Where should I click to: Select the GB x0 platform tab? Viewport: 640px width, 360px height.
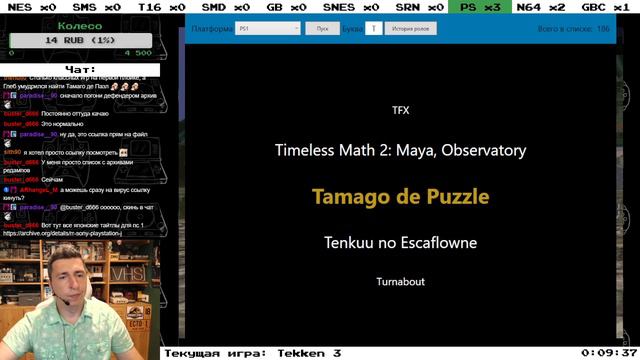287,7
